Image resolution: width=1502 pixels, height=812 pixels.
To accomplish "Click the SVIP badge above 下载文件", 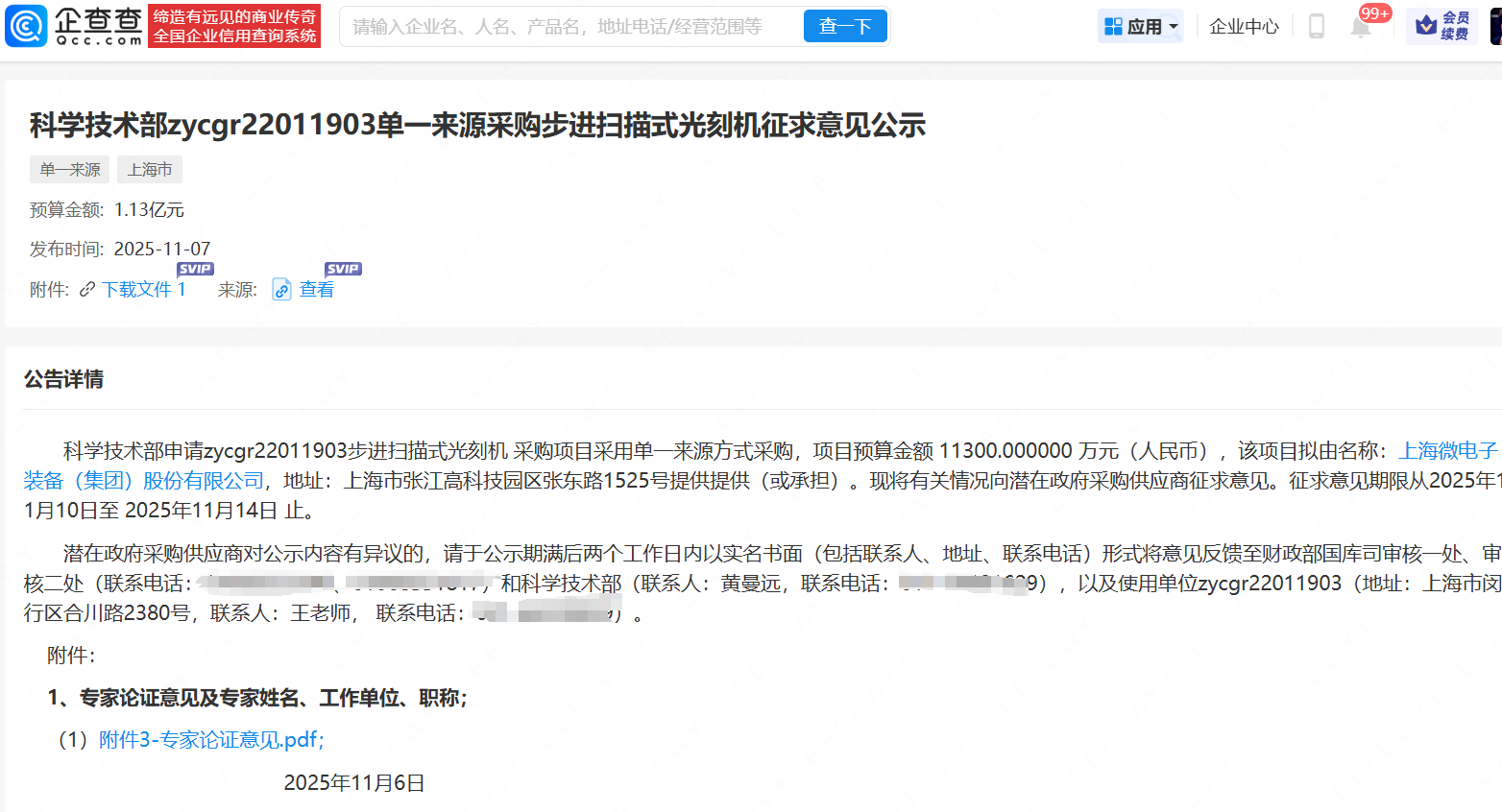I will pyautogui.click(x=195, y=269).
